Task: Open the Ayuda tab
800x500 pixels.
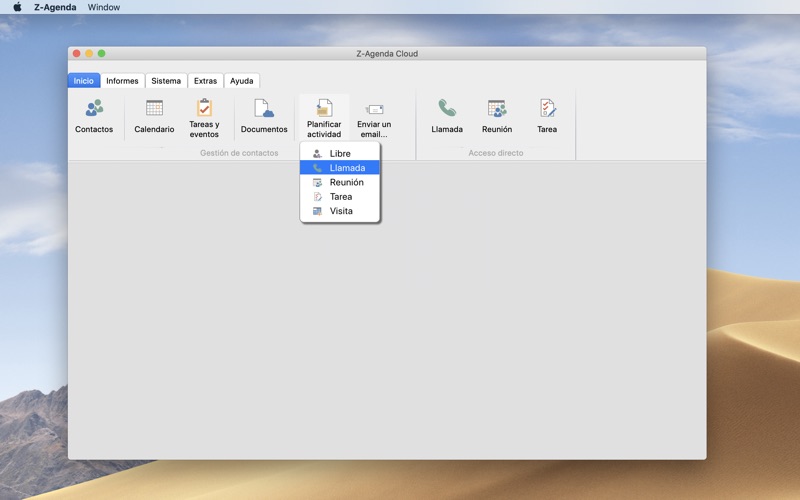Action: [241, 81]
